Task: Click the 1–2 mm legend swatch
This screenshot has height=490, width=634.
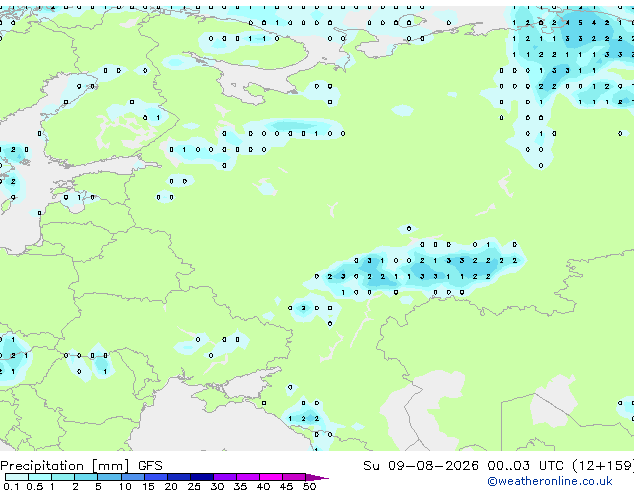Action: click(x=63, y=477)
